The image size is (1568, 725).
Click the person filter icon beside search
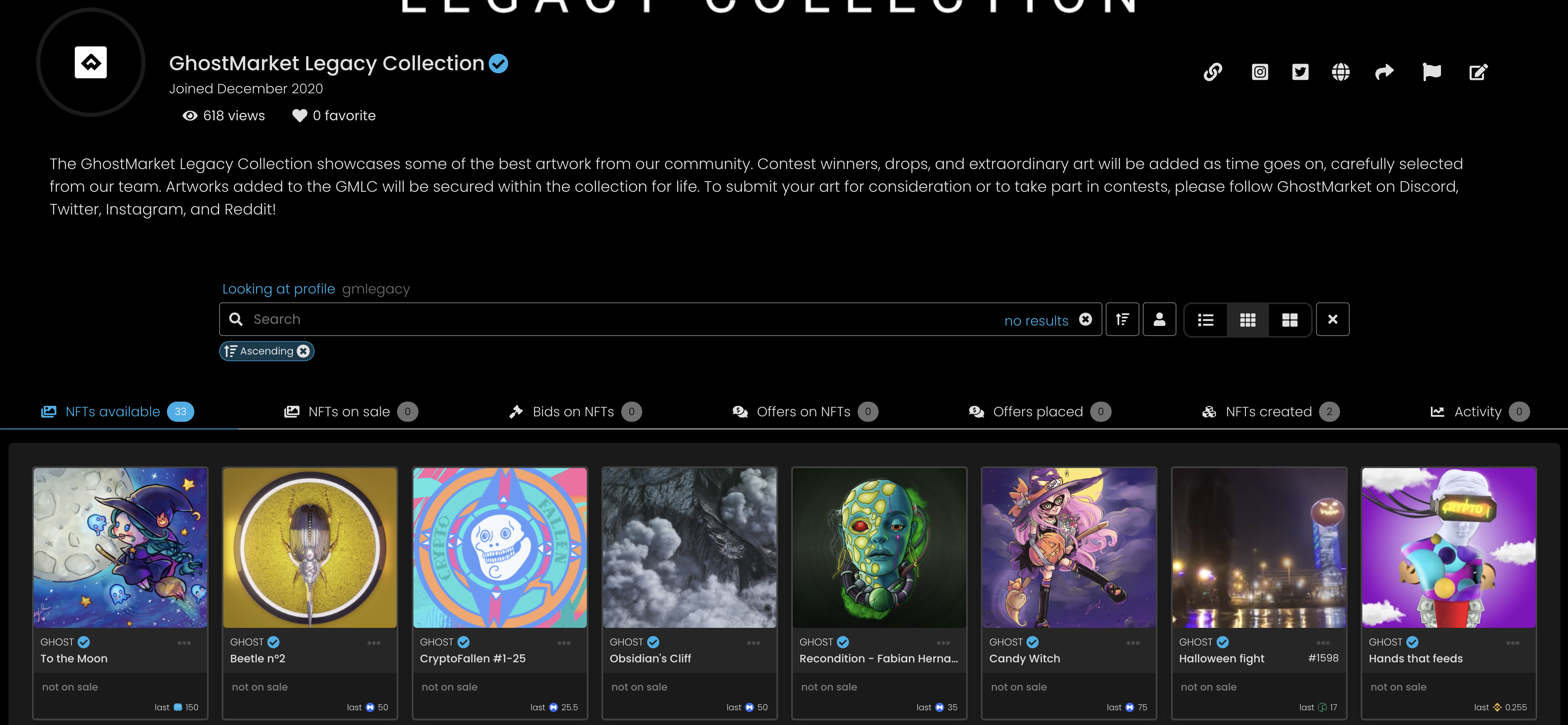coord(1159,319)
